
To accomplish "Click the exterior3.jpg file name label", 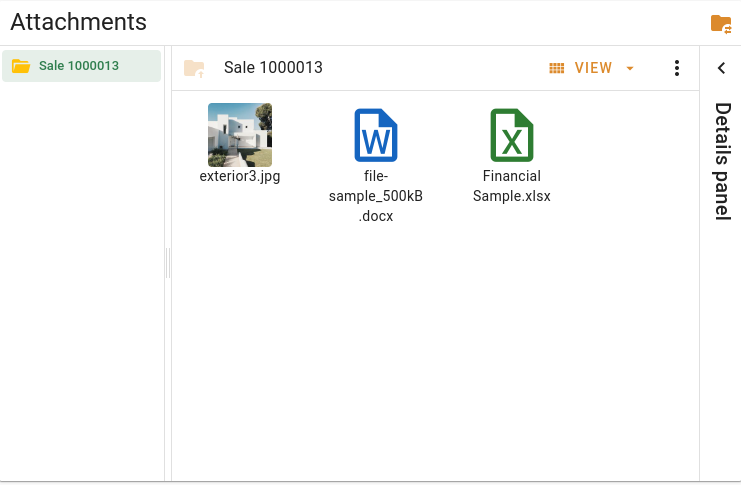I will pos(240,176).
